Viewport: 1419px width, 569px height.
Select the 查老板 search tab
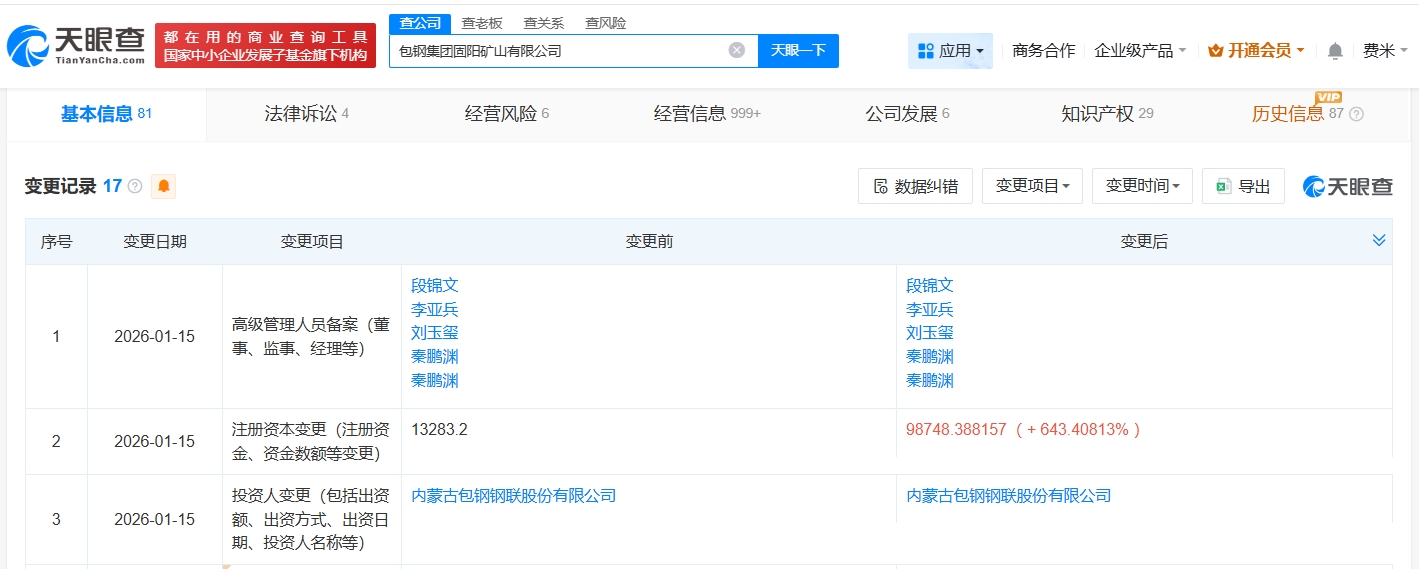pos(482,23)
